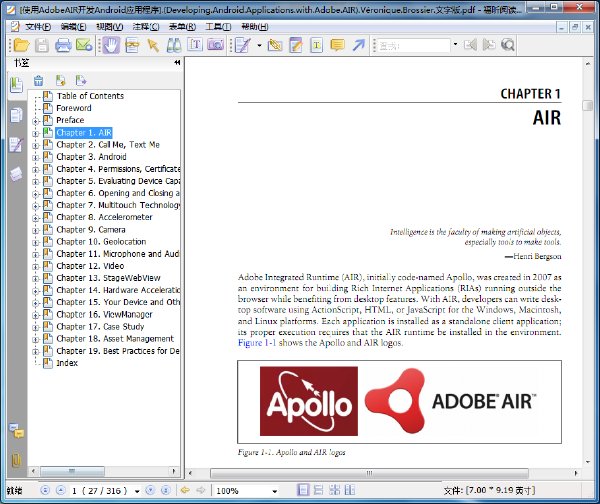Go back to previous view arrow
The image size is (600, 504).
click(185, 490)
